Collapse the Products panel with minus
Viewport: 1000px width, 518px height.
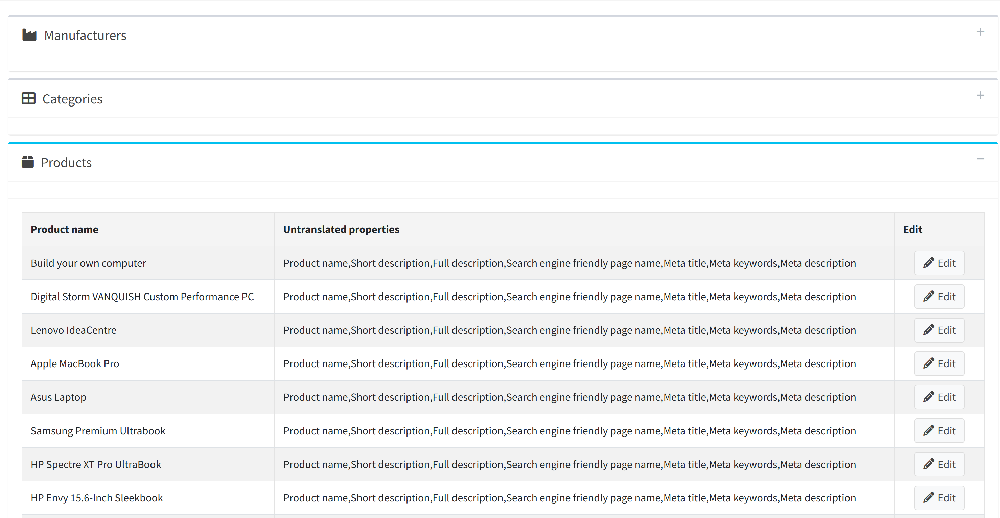coord(980,159)
